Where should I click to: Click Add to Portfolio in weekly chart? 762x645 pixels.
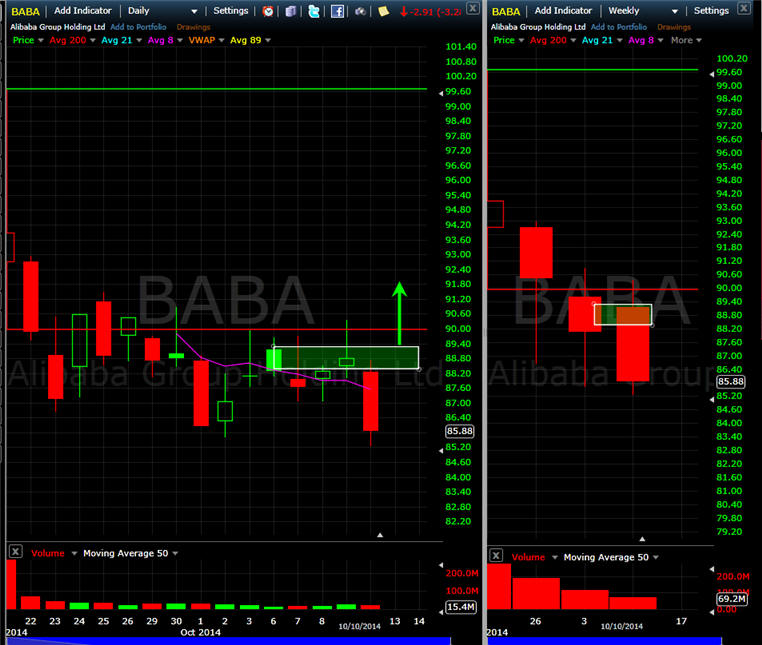619,27
